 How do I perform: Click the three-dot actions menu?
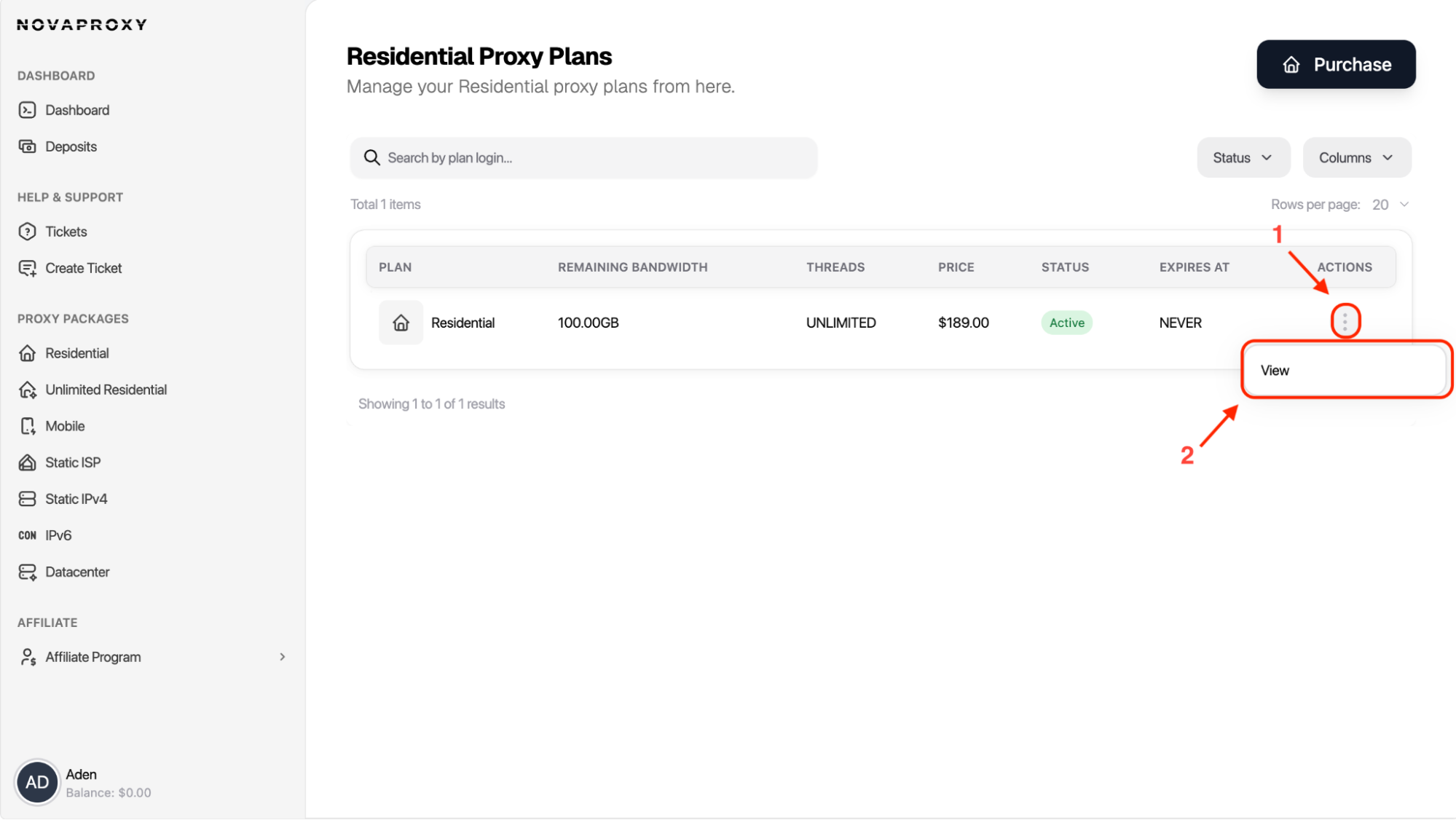(1344, 321)
